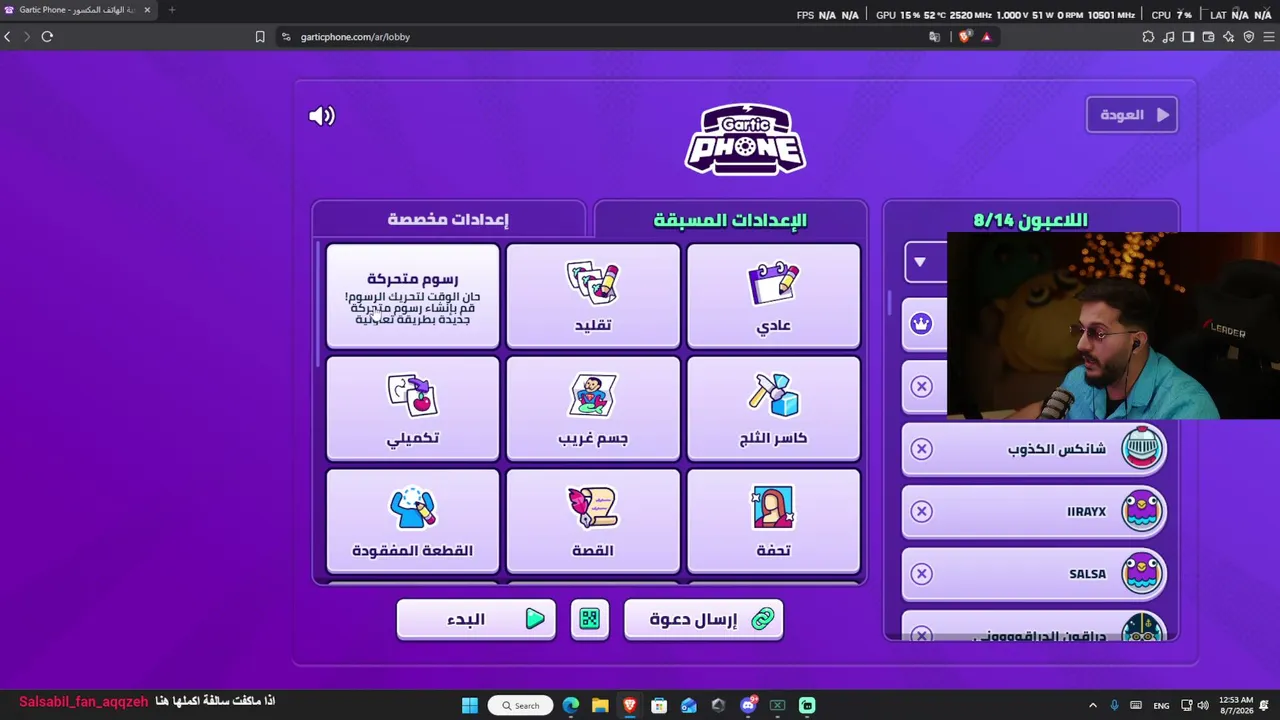Open Brave Shields icon
The height and width of the screenshot is (720, 1280).
965,37
